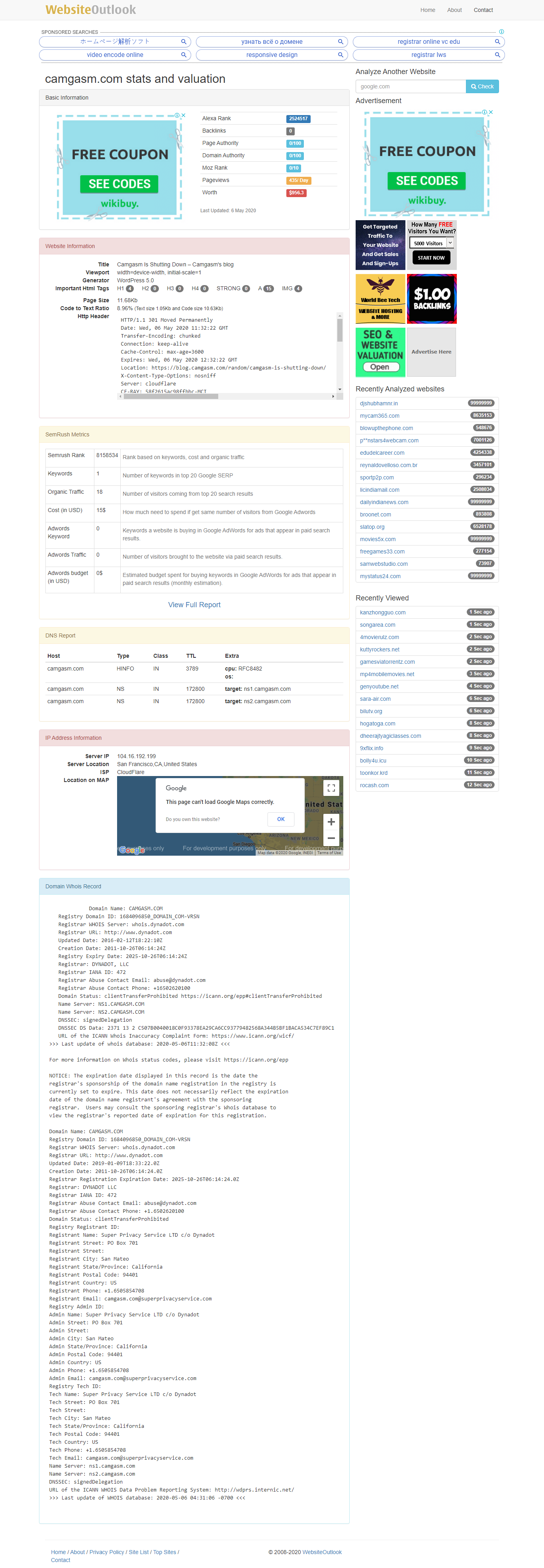Open rocash.com link
544x1568 pixels.
(x=374, y=785)
